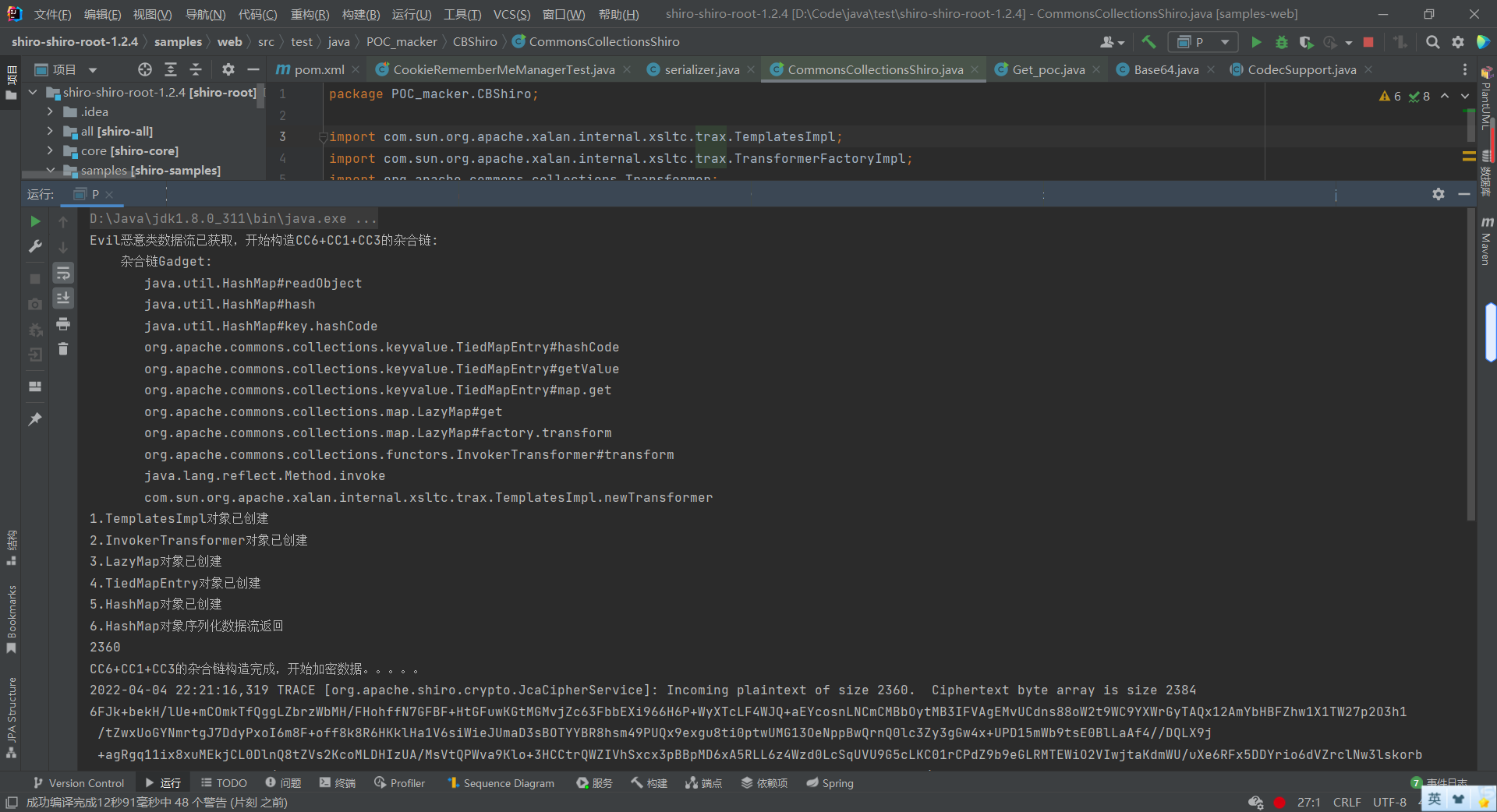
Task: Open TODO tool window
Action: coord(224,783)
